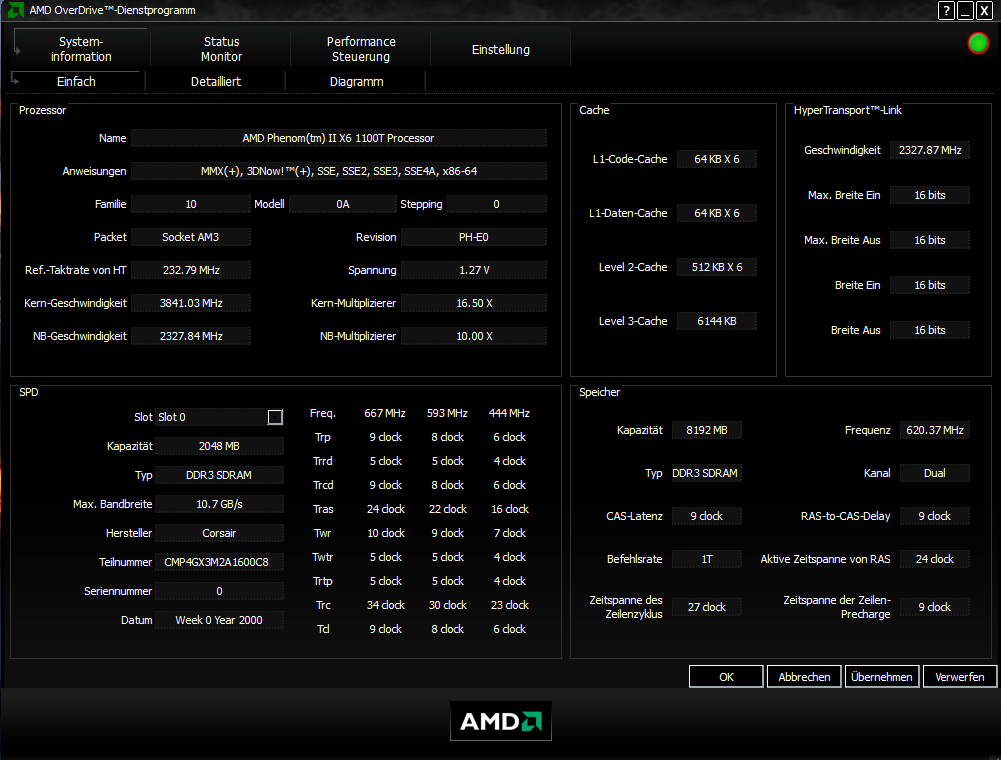This screenshot has height=760, width=1001.
Task: Open the help question mark button
Action: (946, 10)
